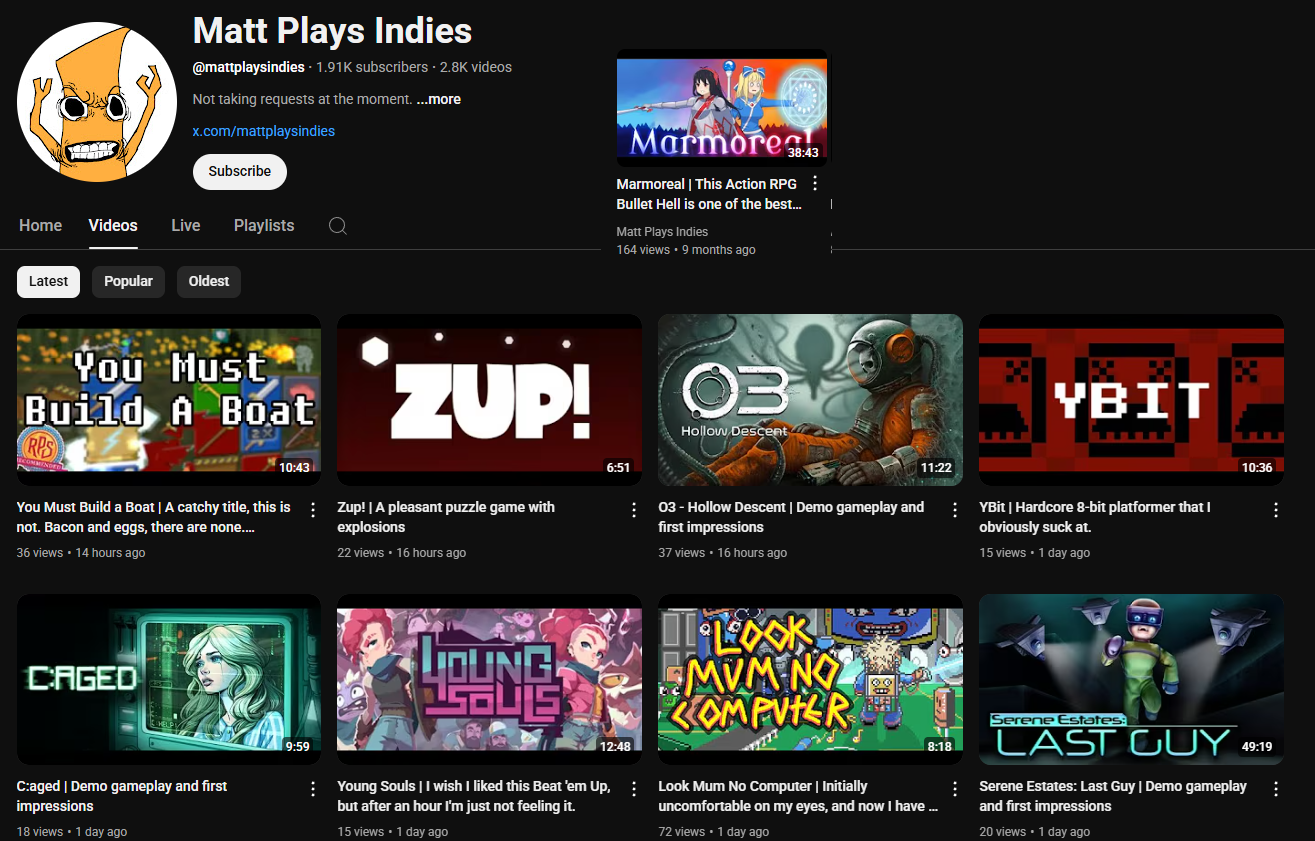Click the Matt Plays Indies channel avatar

[97, 101]
